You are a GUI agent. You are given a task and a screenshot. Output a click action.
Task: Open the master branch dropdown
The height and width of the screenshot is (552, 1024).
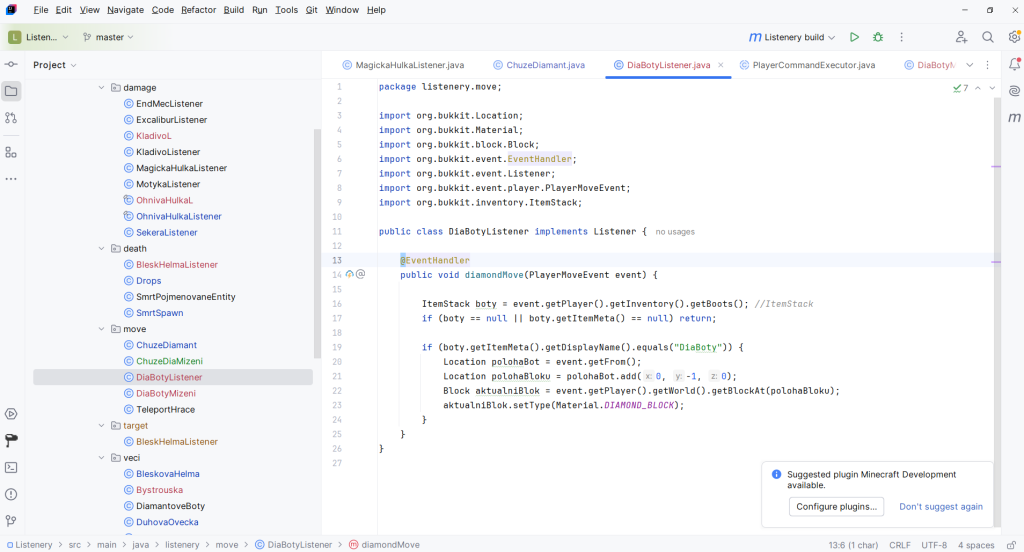point(108,37)
